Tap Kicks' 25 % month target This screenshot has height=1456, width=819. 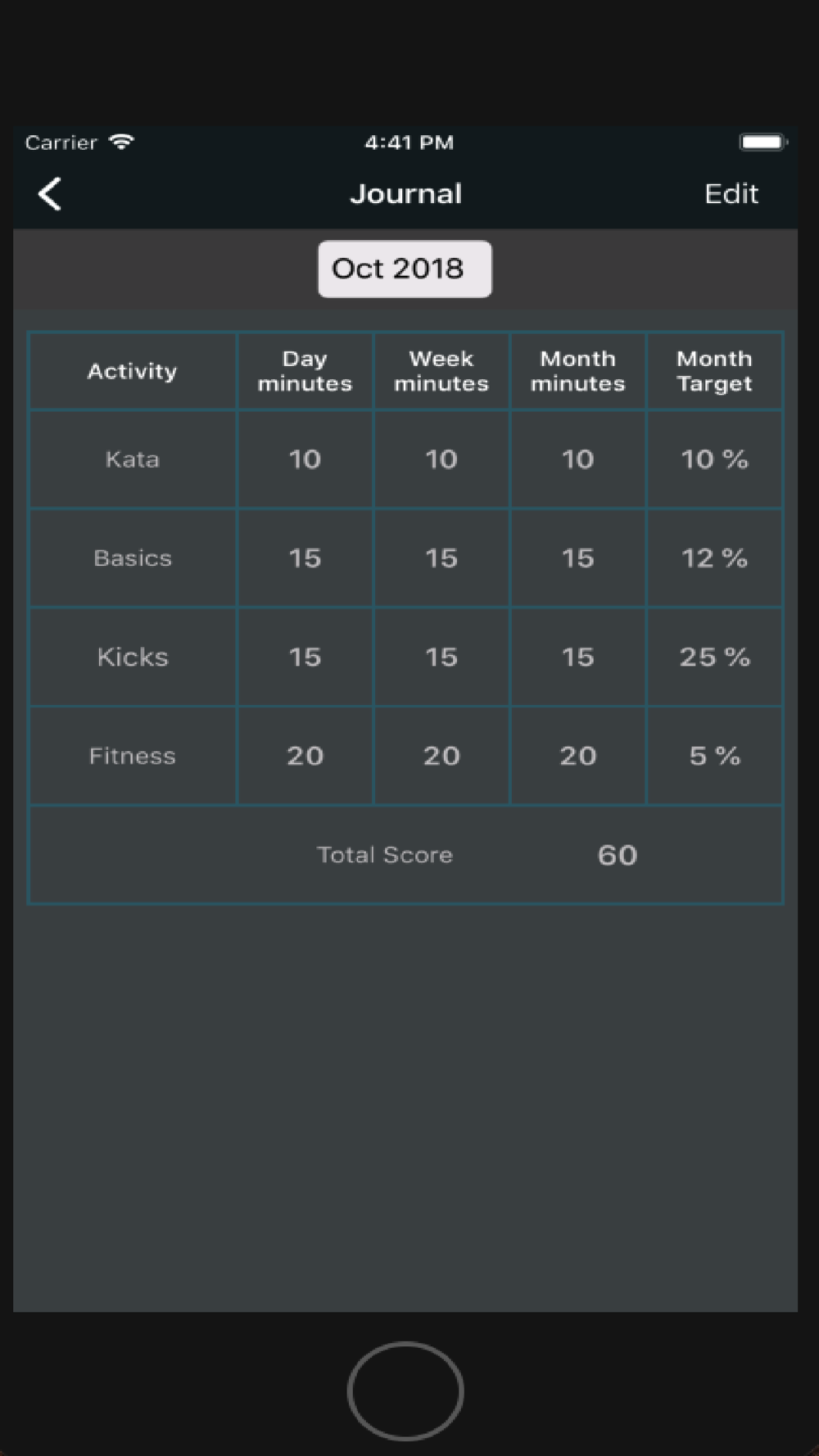(714, 657)
